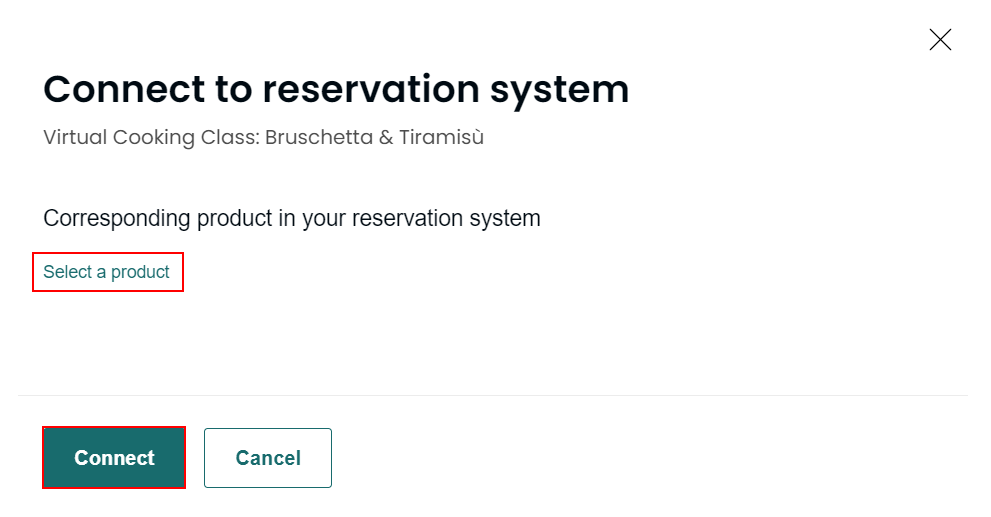Close the reservation system dialog
The width and height of the screenshot is (991, 517).
pos(940,40)
